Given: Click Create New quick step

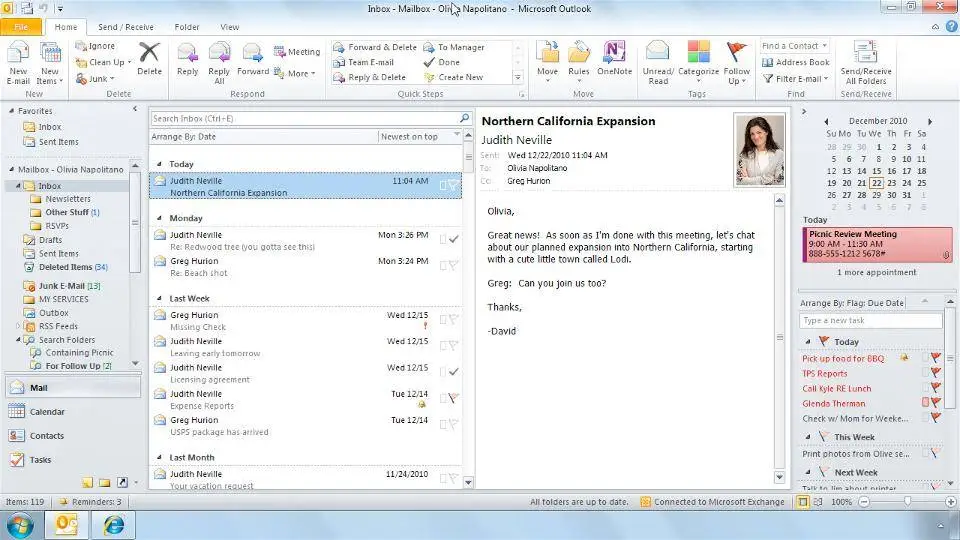Looking at the screenshot, I should point(454,78).
